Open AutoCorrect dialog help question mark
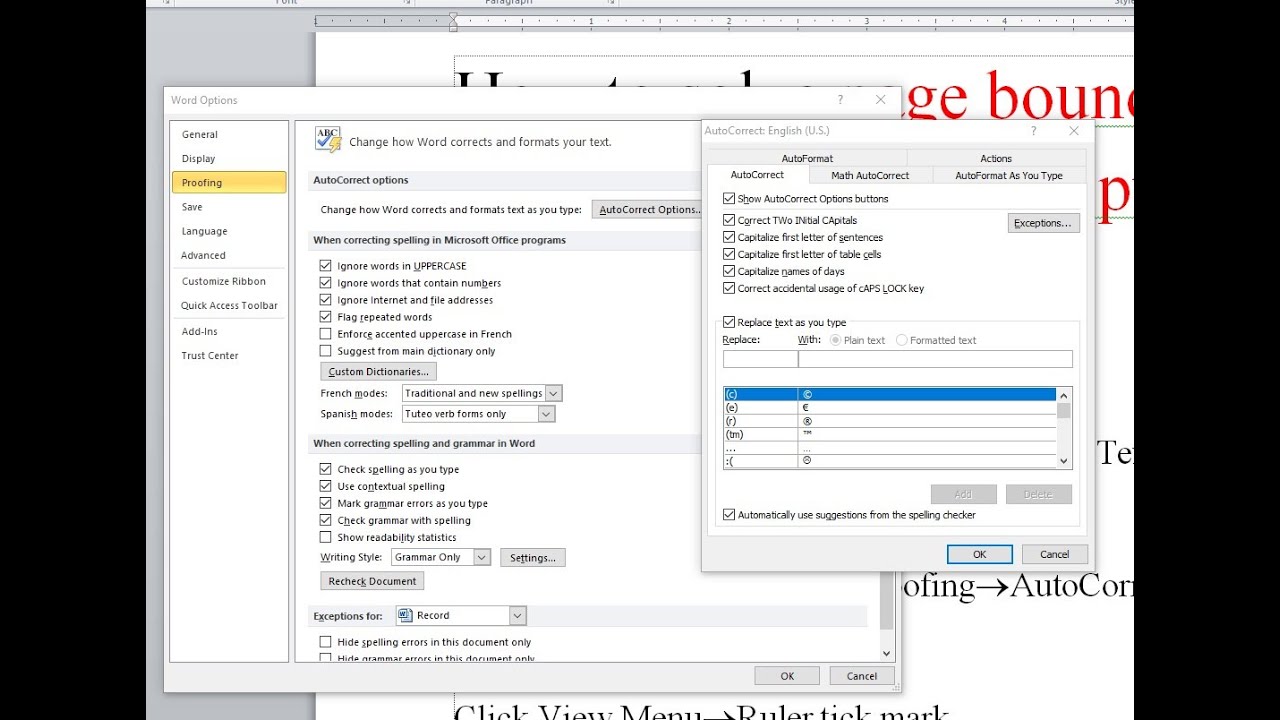1280x720 pixels. click(1033, 131)
